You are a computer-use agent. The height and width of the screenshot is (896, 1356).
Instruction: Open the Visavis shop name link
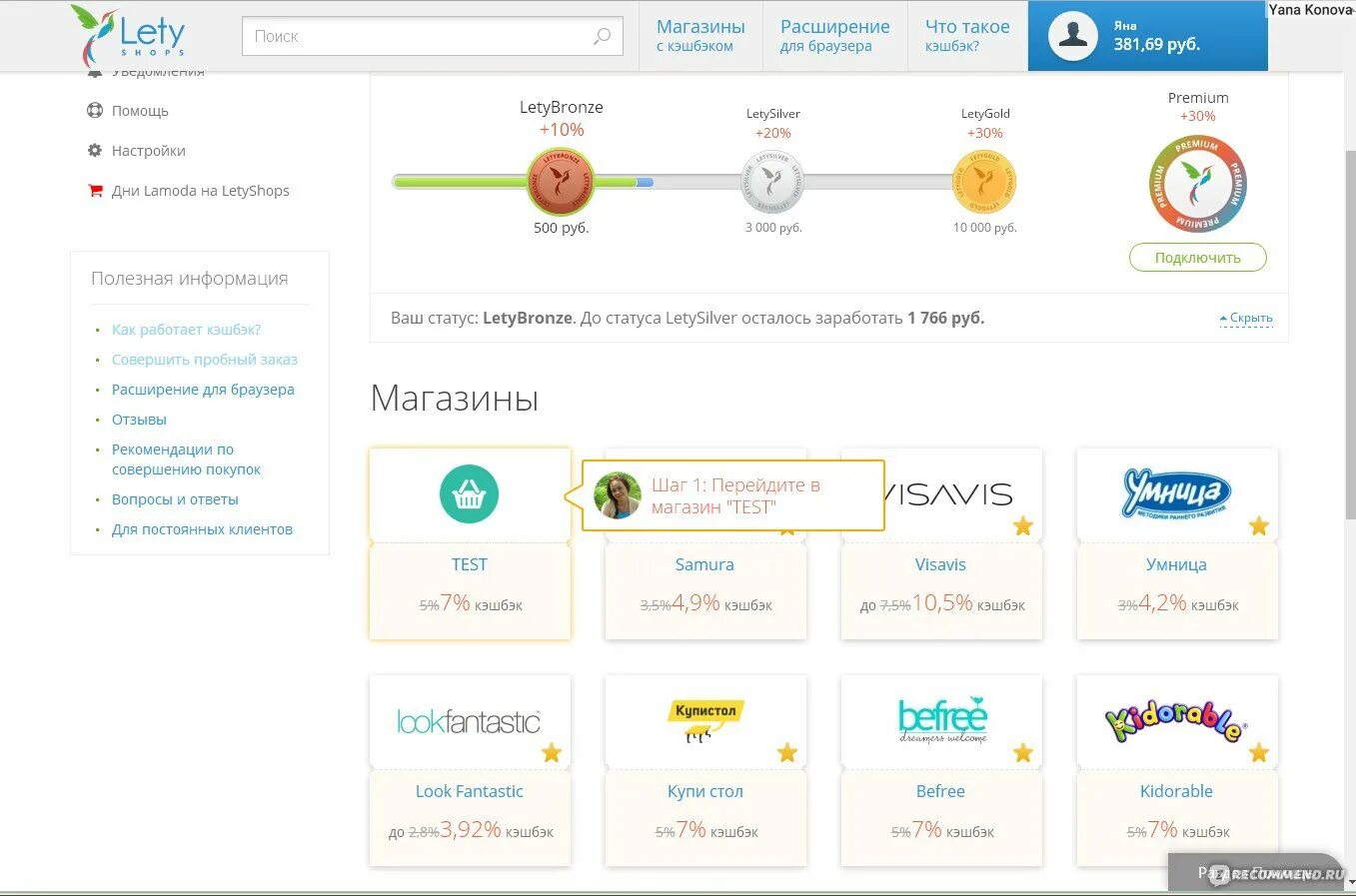point(940,564)
